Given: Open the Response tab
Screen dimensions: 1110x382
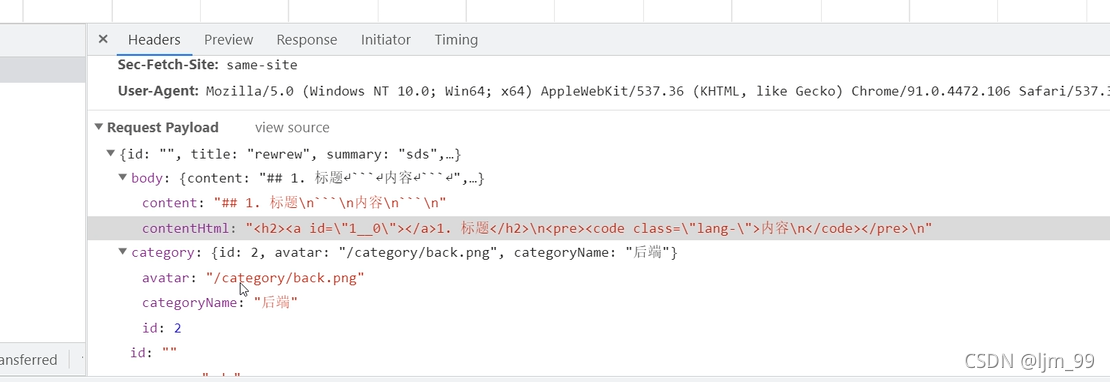Looking at the screenshot, I should coord(307,40).
